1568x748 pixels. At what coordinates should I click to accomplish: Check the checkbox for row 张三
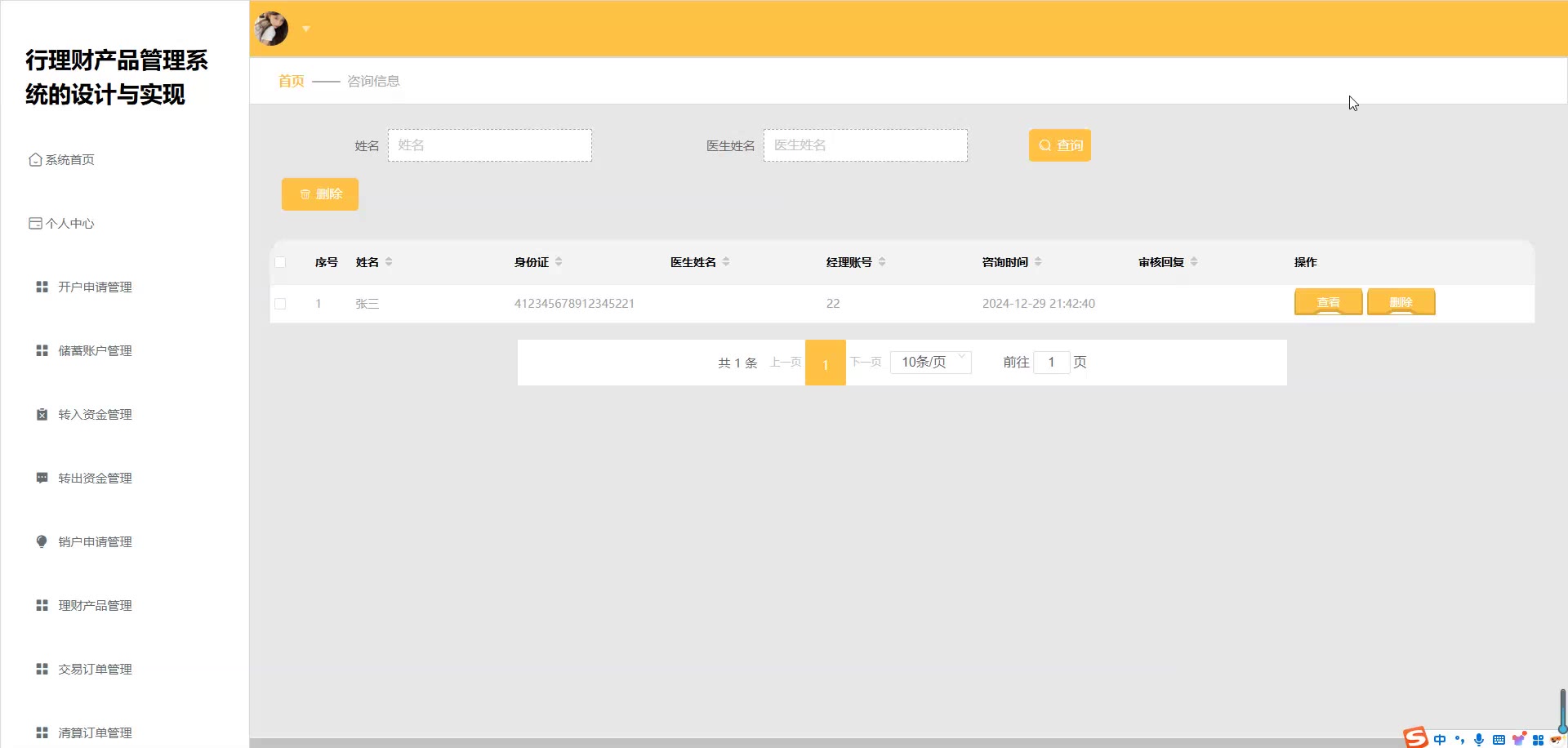point(280,304)
